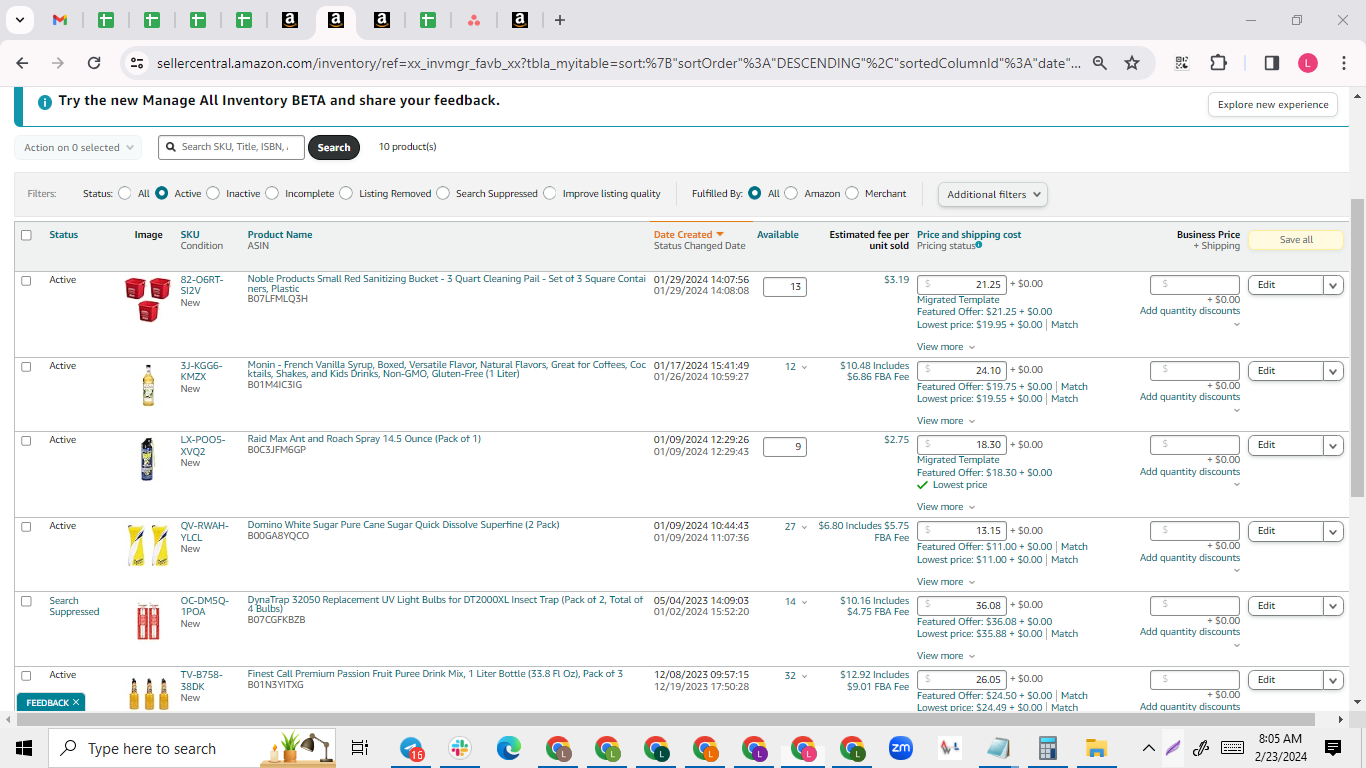Click the Explore new experience button
The image size is (1366, 768).
coord(1273,105)
